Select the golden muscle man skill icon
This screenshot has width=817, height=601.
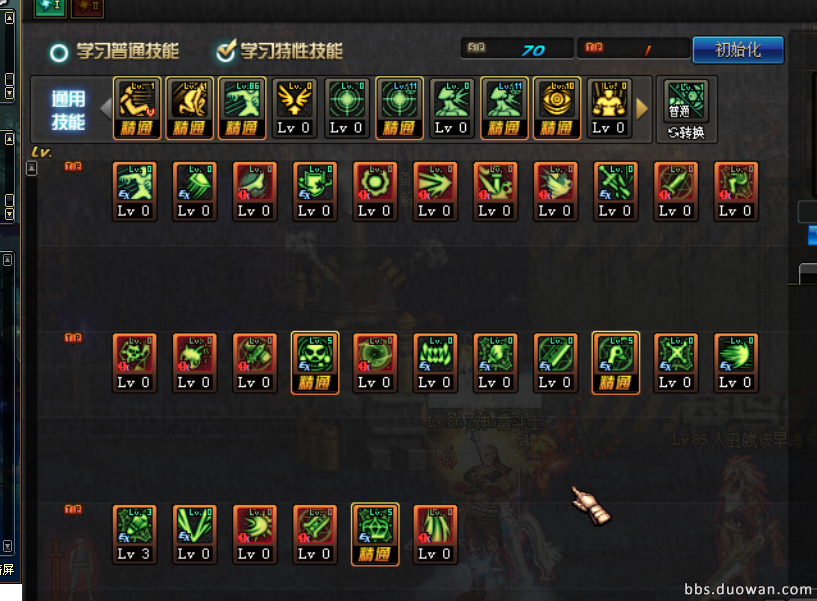(x=609, y=108)
